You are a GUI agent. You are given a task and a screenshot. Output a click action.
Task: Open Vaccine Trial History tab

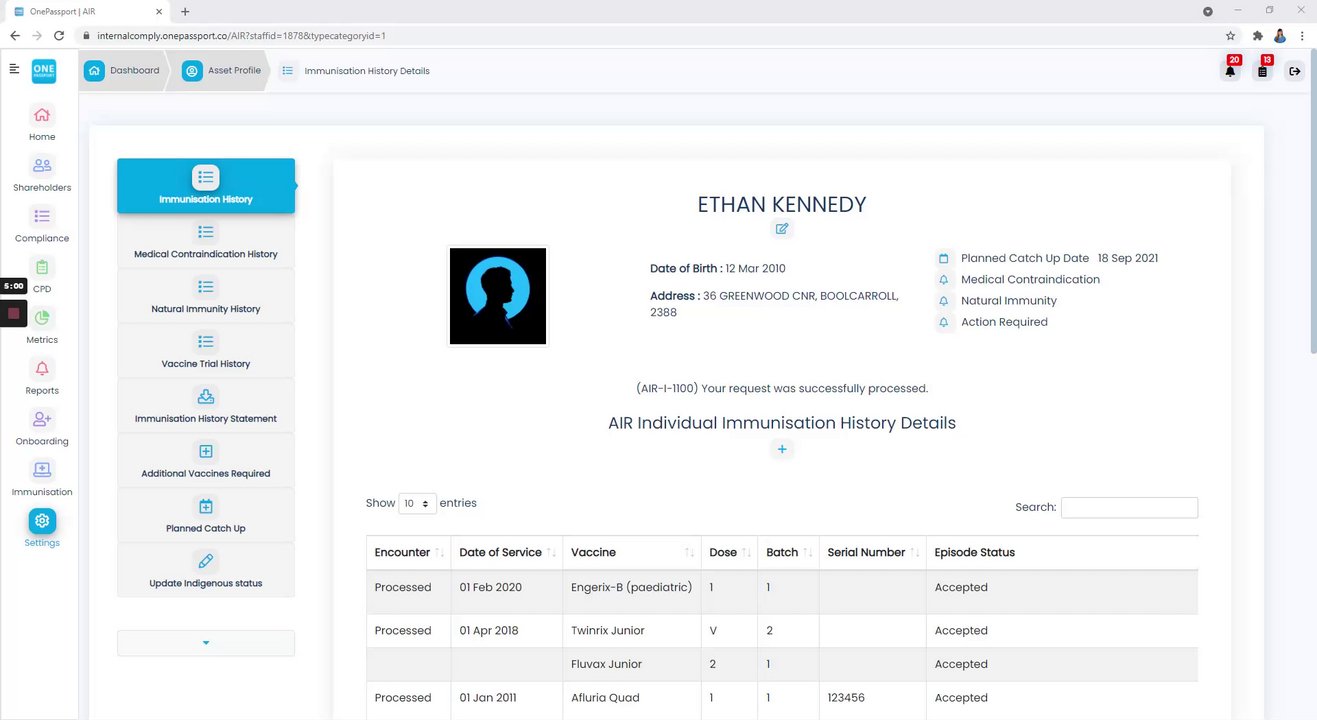[x=206, y=351]
